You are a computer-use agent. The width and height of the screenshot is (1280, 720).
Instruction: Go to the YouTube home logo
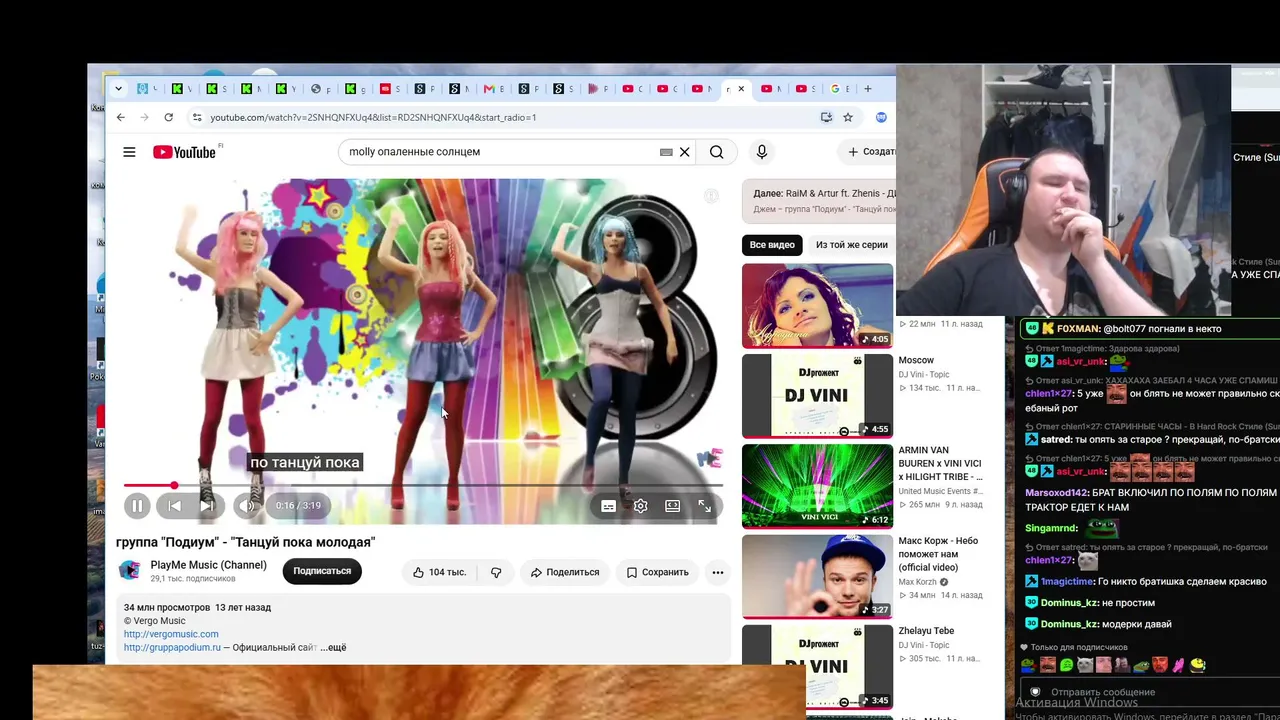tap(185, 152)
